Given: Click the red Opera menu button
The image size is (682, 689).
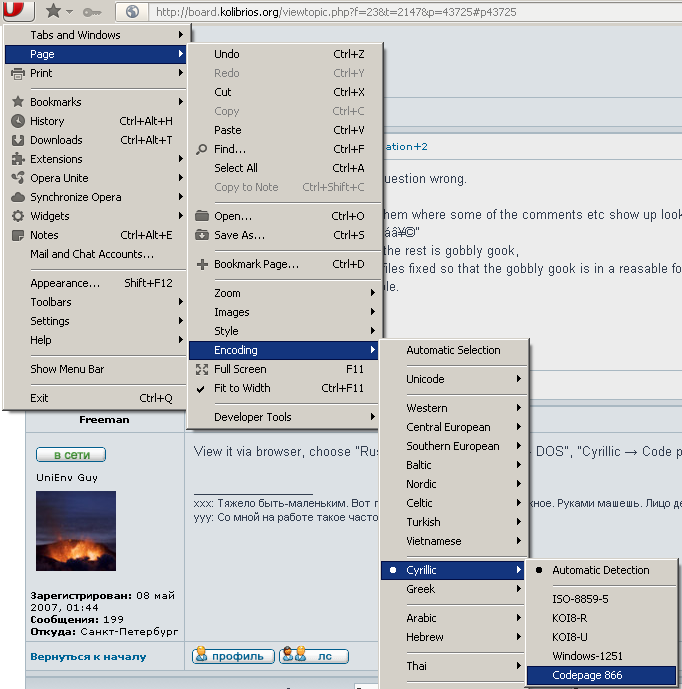Looking at the screenshot, I should 17,11.
